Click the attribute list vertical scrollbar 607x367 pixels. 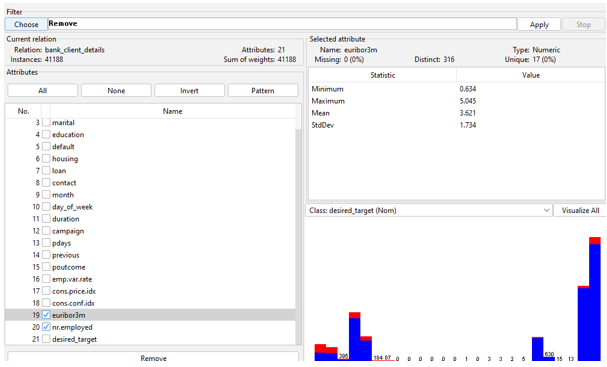coord(298,236)
